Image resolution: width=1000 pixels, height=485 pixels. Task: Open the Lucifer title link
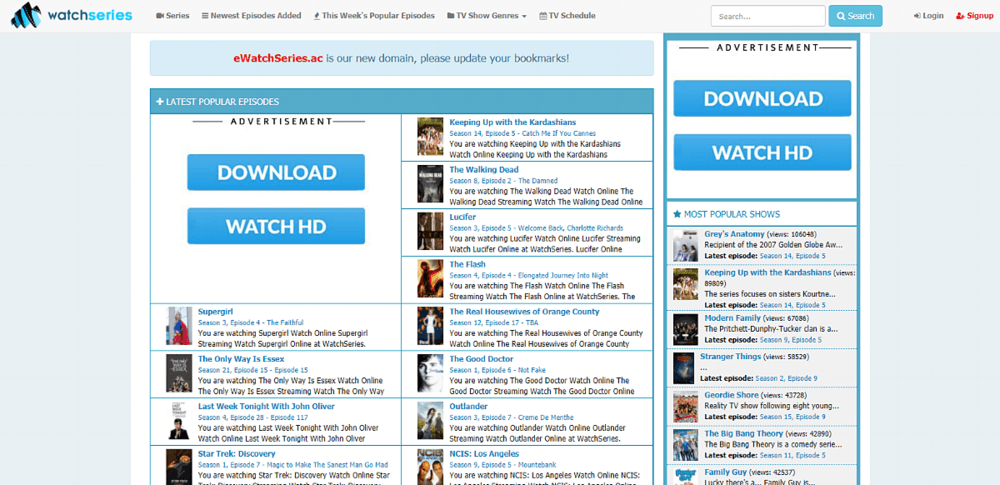(x=462, y=217)
